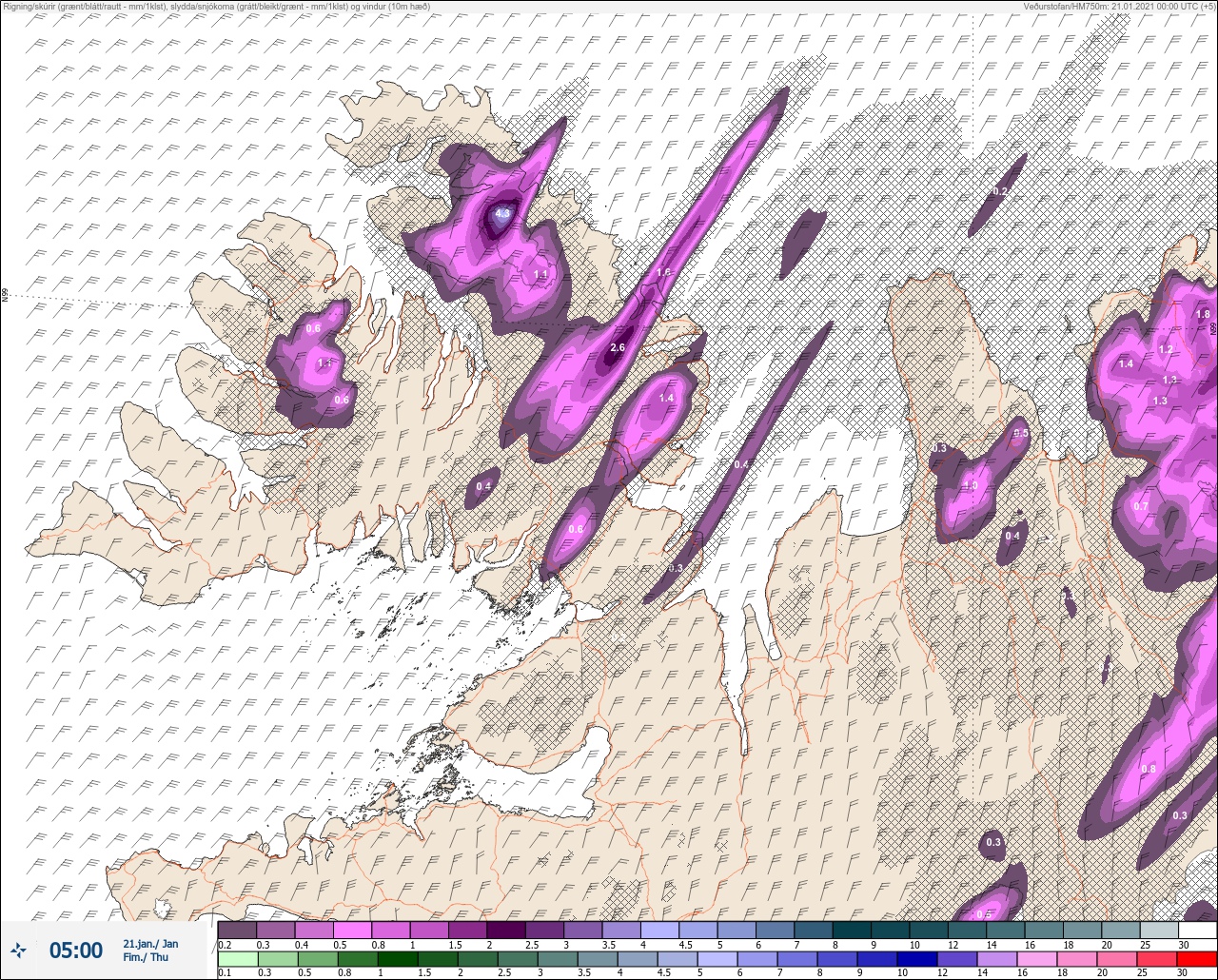Click the N99 latitude label on left edge
The width and height of the screenshot is (1218, 980).
5,296
